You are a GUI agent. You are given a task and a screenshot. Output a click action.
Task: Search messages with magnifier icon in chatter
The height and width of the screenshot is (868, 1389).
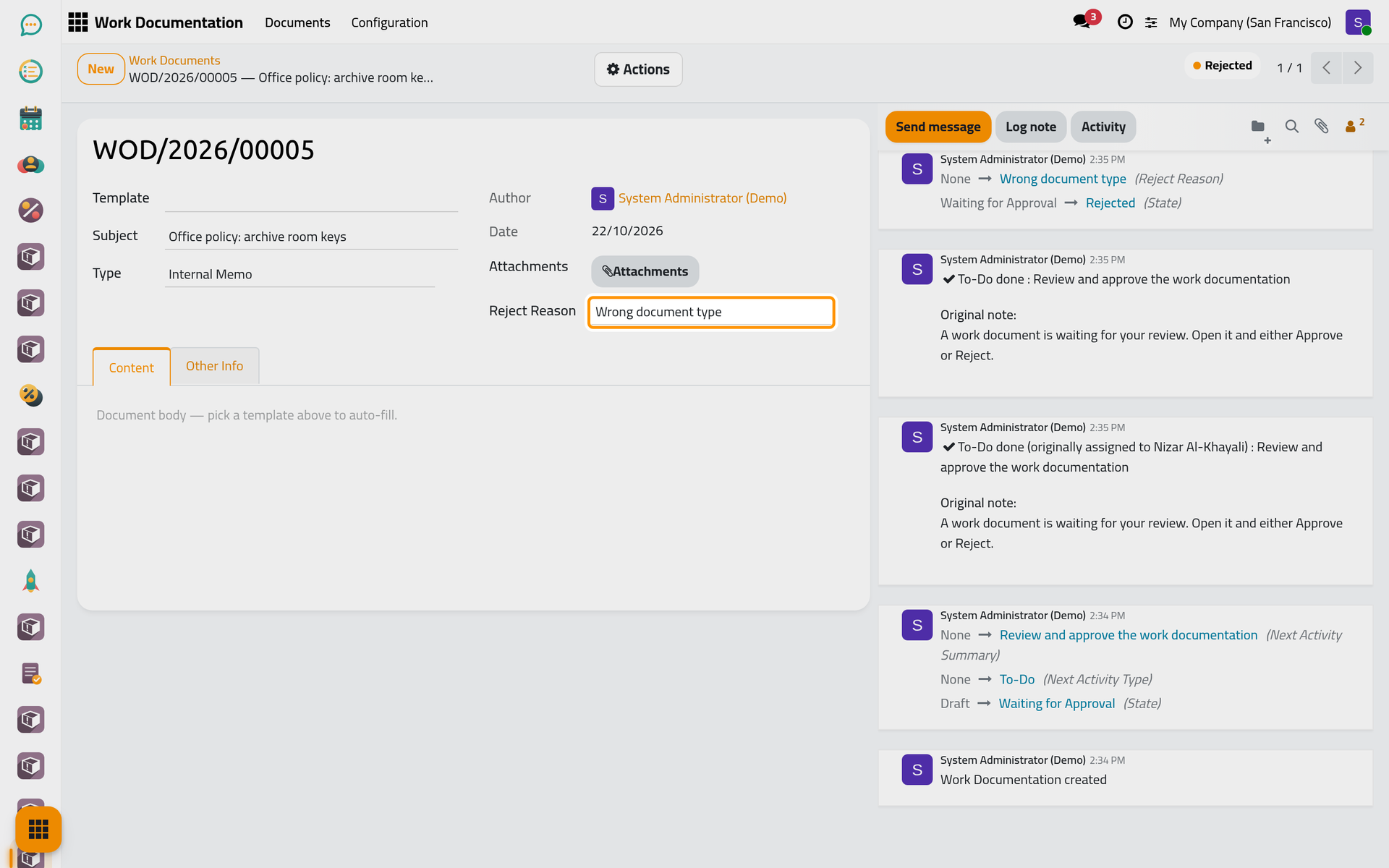pyautogui.click(x=1291, y=127)
